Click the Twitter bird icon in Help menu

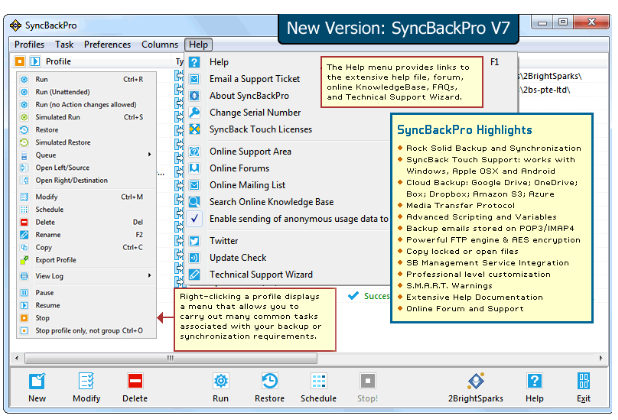194,241
